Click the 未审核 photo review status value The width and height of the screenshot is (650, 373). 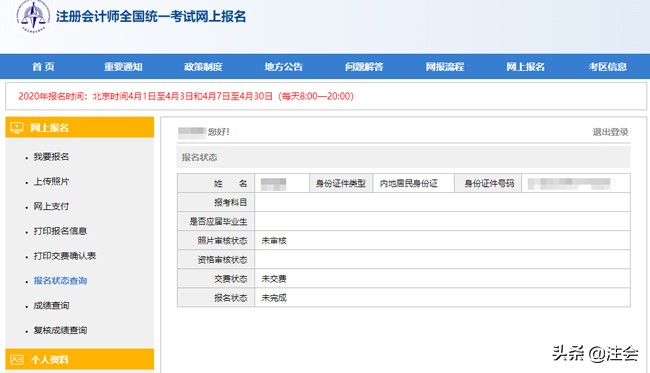tap(274, 241)
